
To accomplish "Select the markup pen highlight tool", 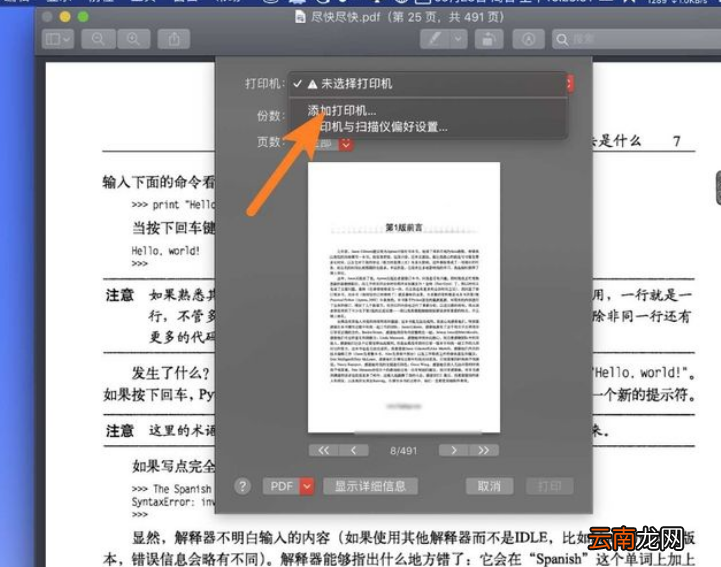I will (435, 39).
